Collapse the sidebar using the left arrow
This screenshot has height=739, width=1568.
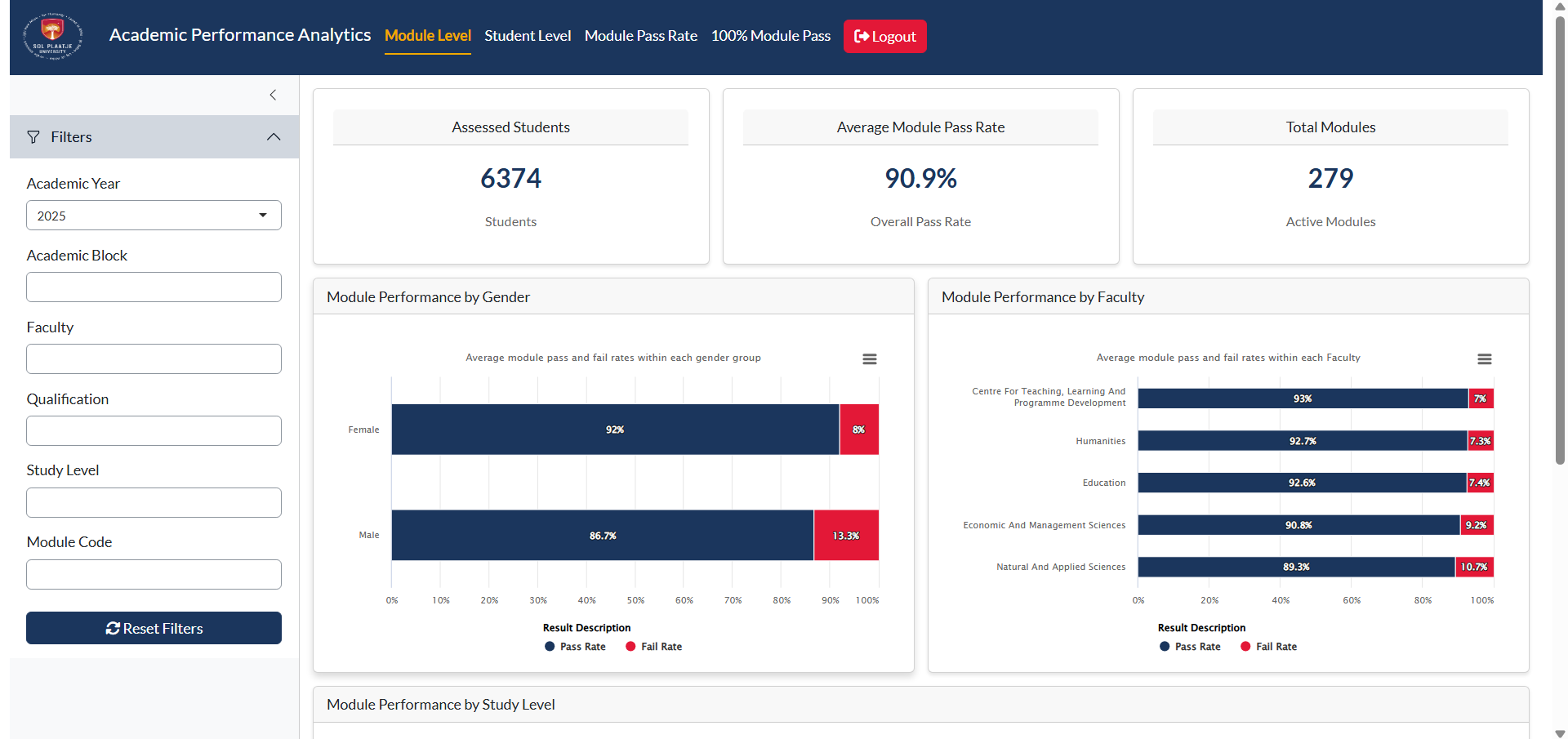pyautogui.click(x=273, y=95)
